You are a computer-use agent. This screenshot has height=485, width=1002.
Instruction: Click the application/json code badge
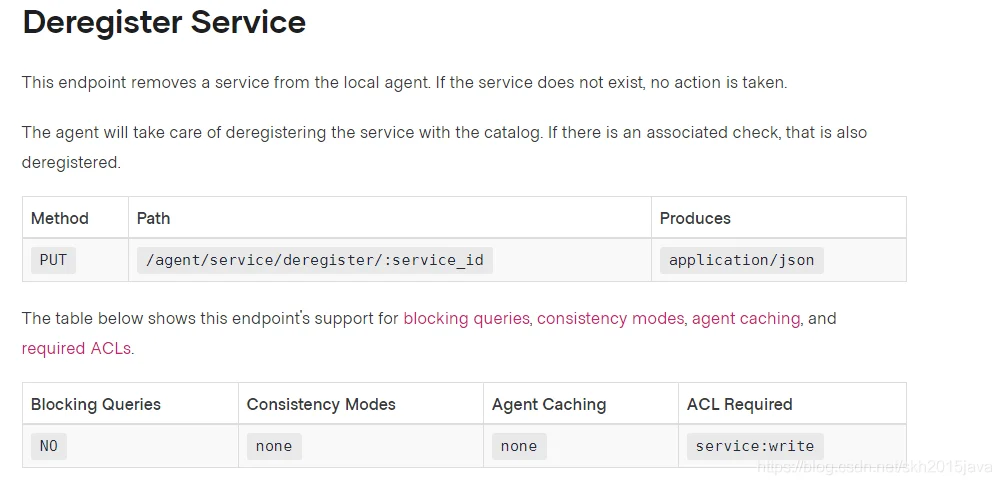point(741,260)
